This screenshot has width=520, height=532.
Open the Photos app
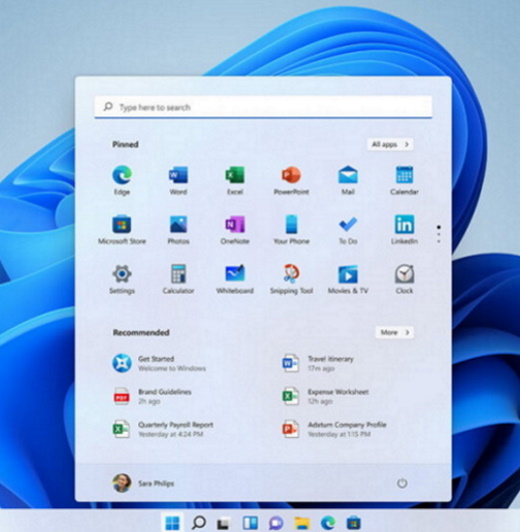coord(178,230)
